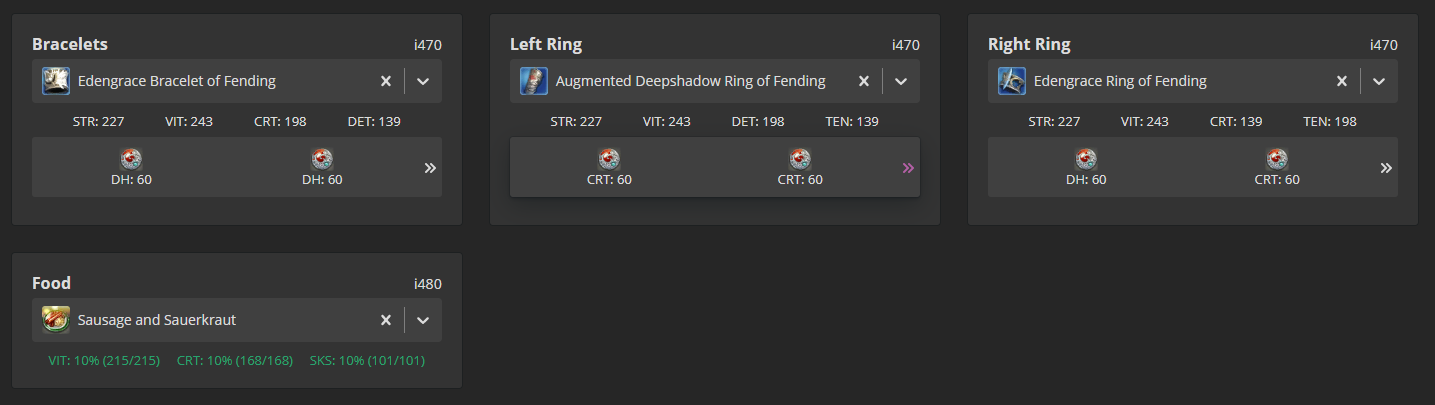Clear the Edengrace Bracelet of Fending selection
The height and width of the screenshot is (405, 1435).
tap(386, 81)
